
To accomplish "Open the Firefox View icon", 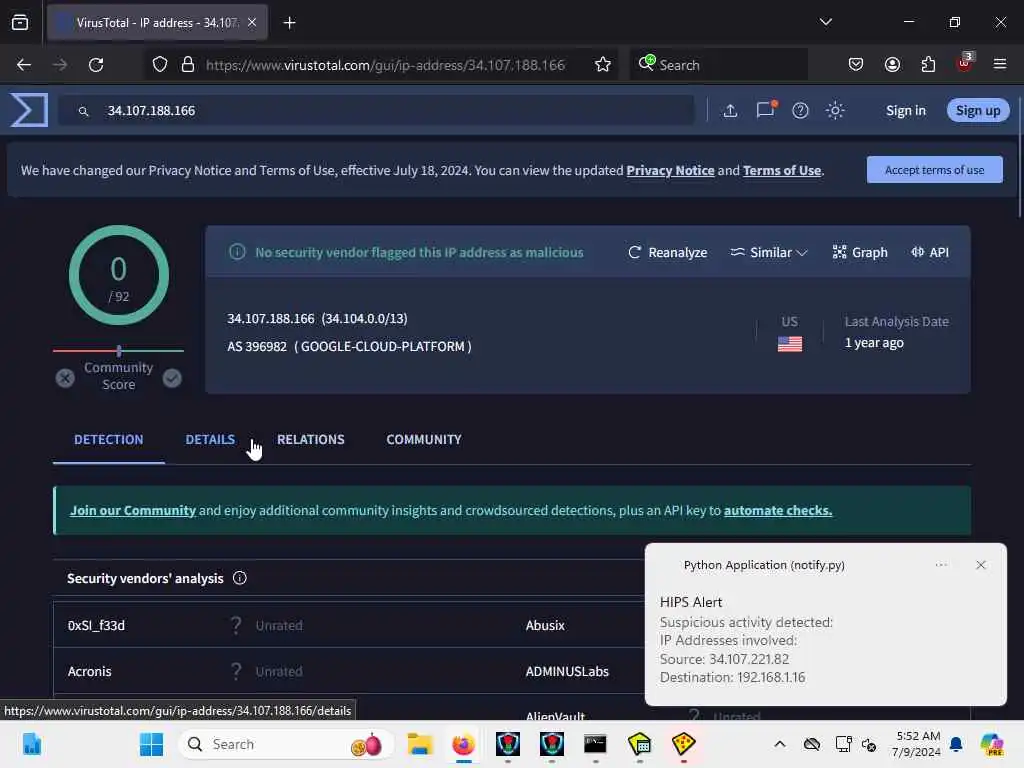I will coord(20,23).
